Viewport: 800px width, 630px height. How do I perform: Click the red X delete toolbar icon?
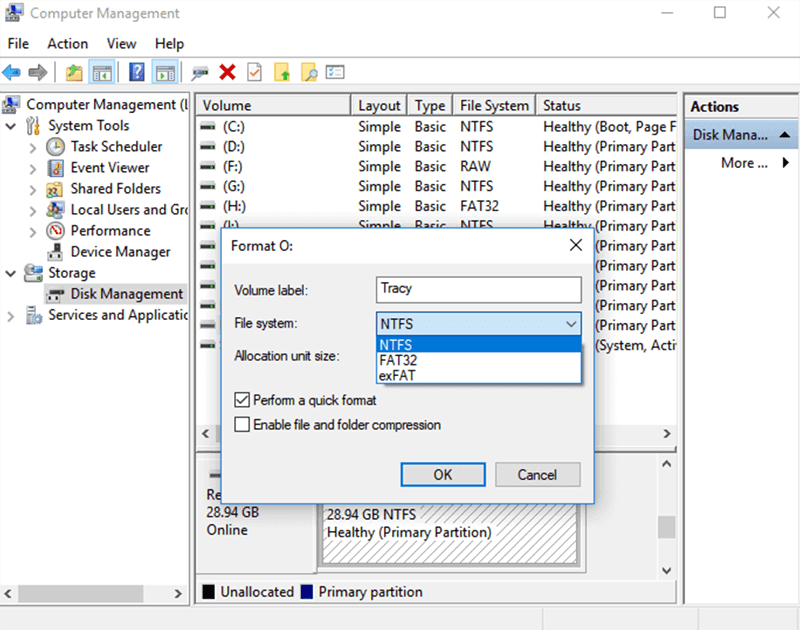pyautogui.click(x=228, y=71)
